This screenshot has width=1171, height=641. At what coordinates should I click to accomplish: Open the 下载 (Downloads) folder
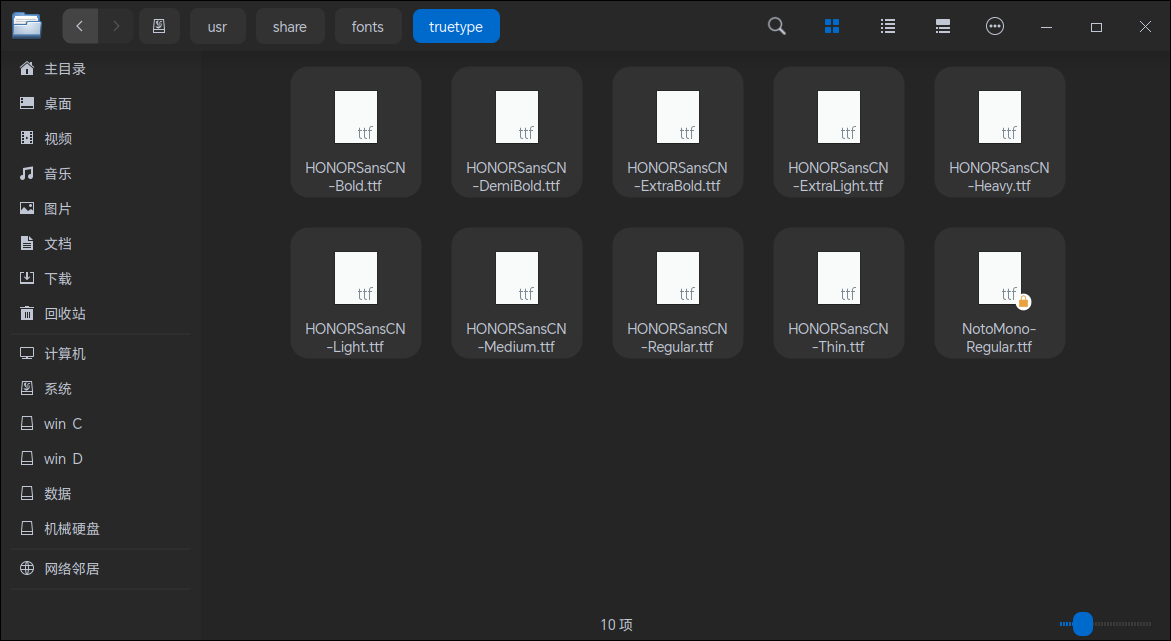(x=57, y=277)
